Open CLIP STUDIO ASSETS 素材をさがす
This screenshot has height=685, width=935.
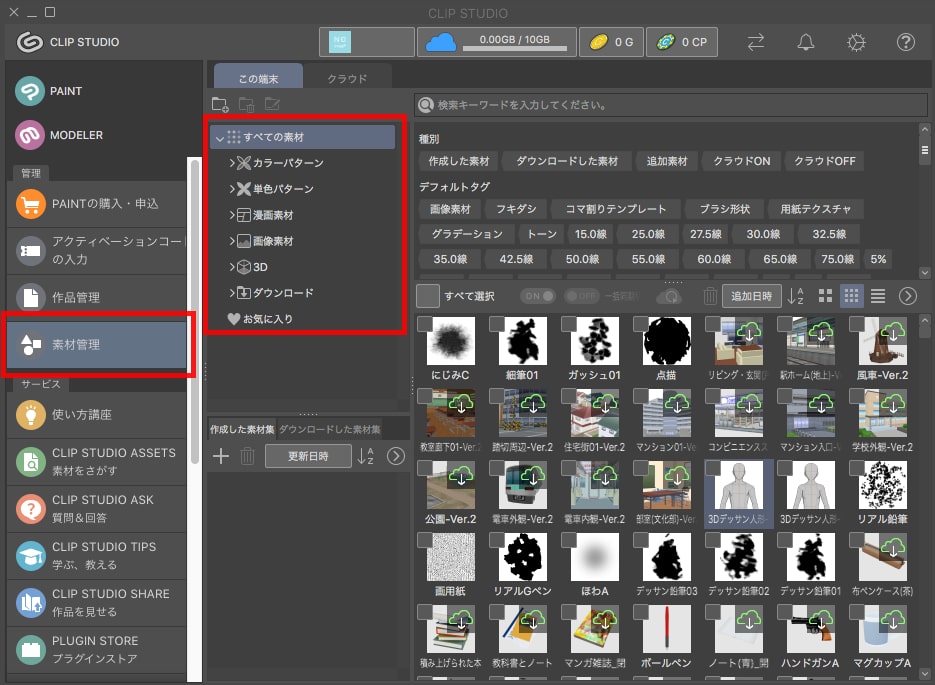tap(97, 462)
